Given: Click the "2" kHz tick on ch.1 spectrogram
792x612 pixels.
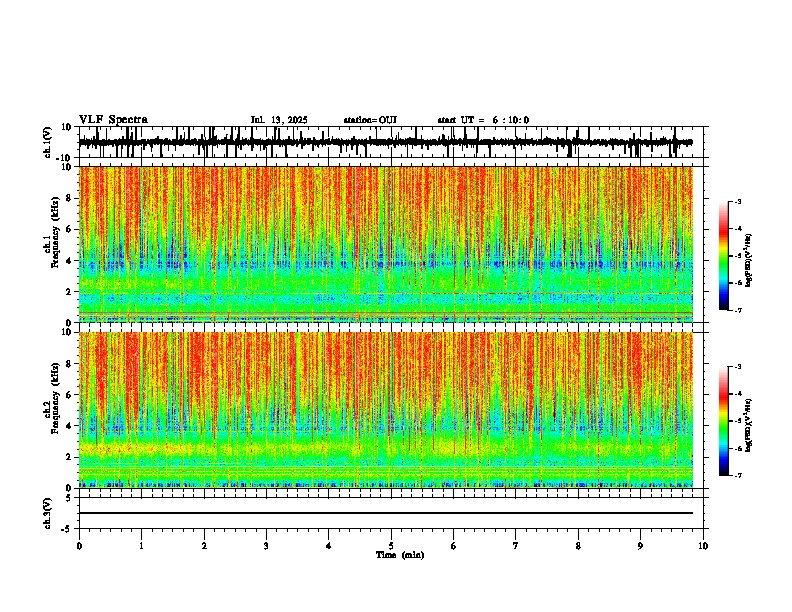Looking at the screenshot, I should 70,292.
